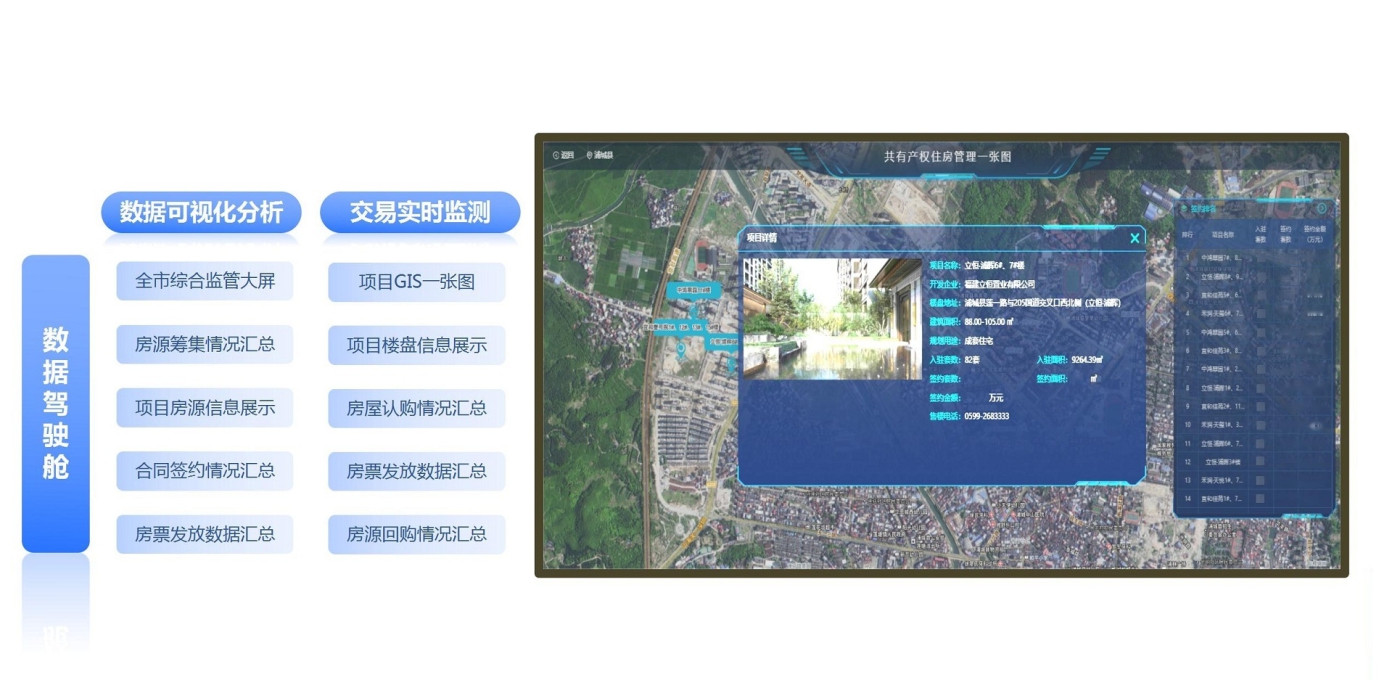Click the 浦城县 location pin icon
1400x680 pixels.
tap(590, 156)
